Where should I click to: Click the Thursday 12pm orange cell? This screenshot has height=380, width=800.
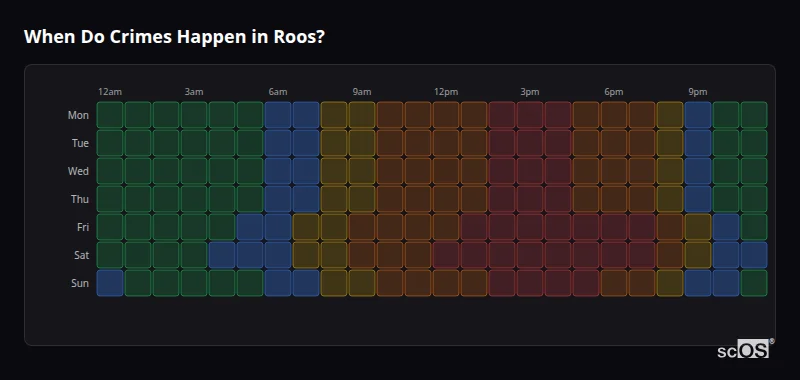[446, 199]
